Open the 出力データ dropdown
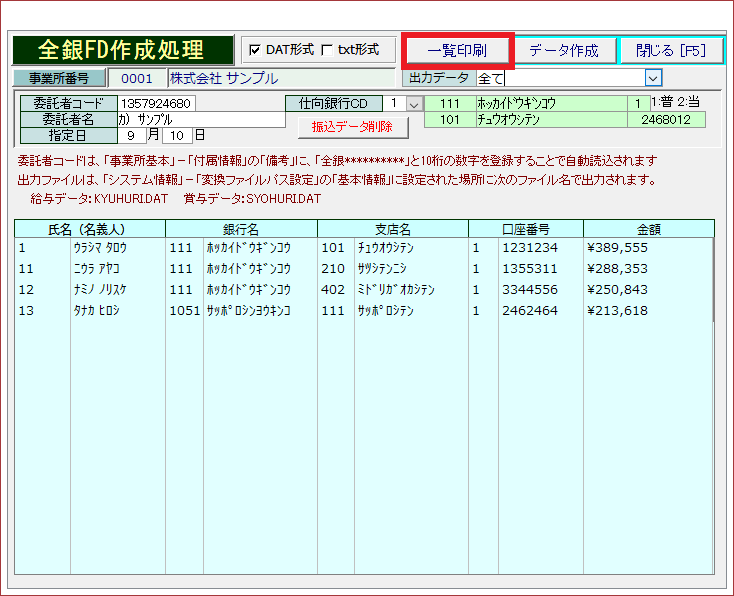Screen dimensions: 734x596 (653, 78)
